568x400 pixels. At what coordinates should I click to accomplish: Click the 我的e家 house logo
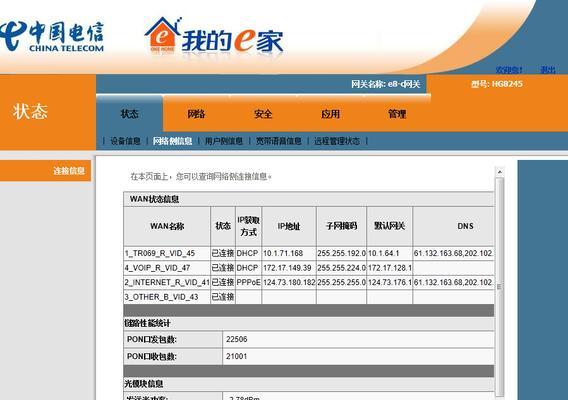click(214, 36)
